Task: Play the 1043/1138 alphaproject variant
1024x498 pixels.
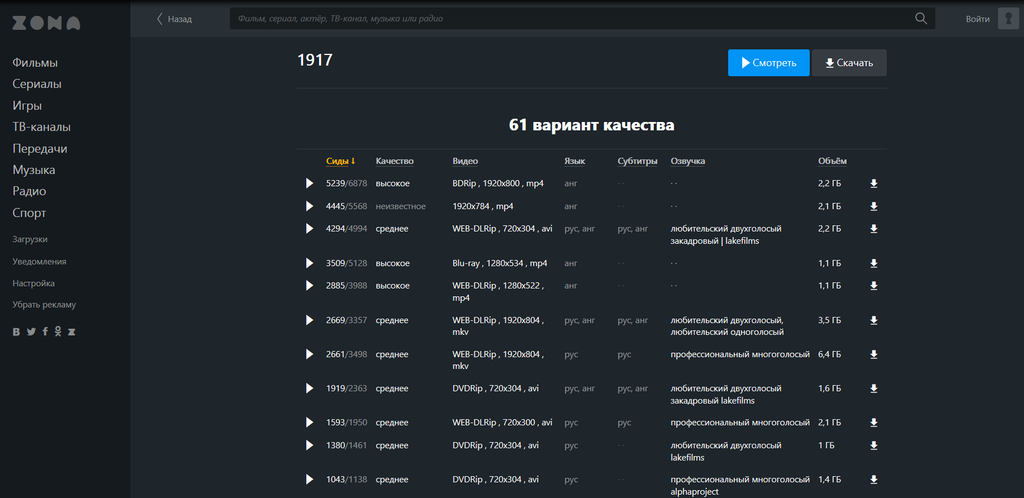Action: click(x=310, y=479)
